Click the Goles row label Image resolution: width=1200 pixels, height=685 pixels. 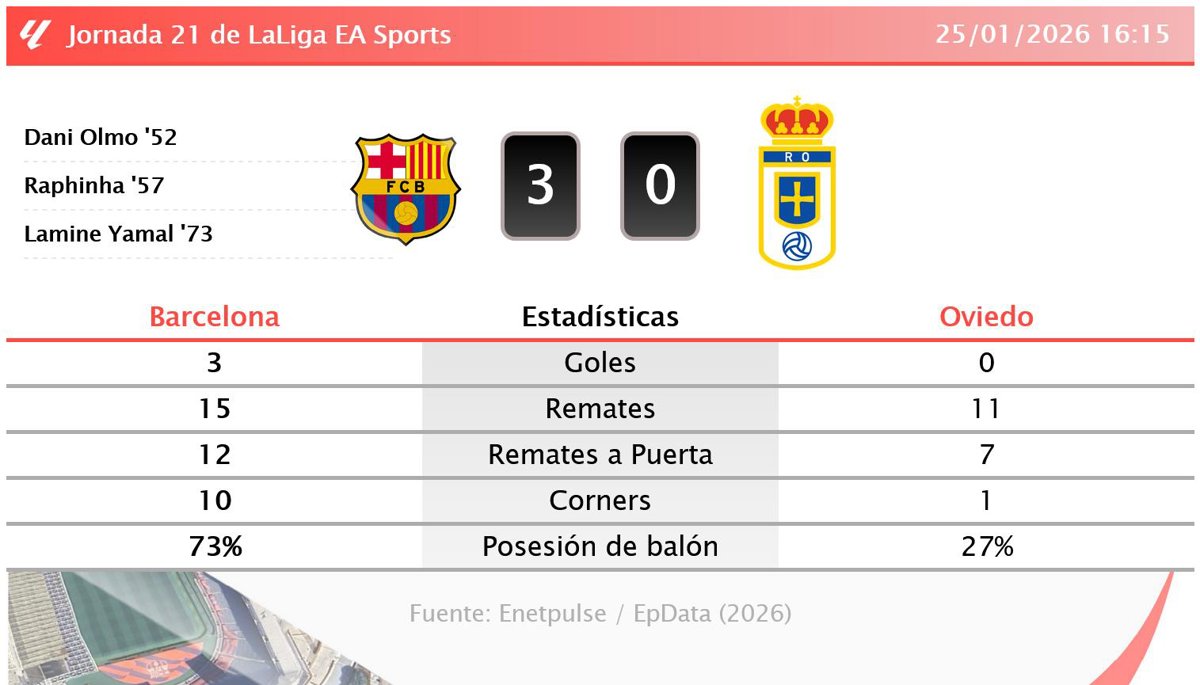[x=600, y=362]
